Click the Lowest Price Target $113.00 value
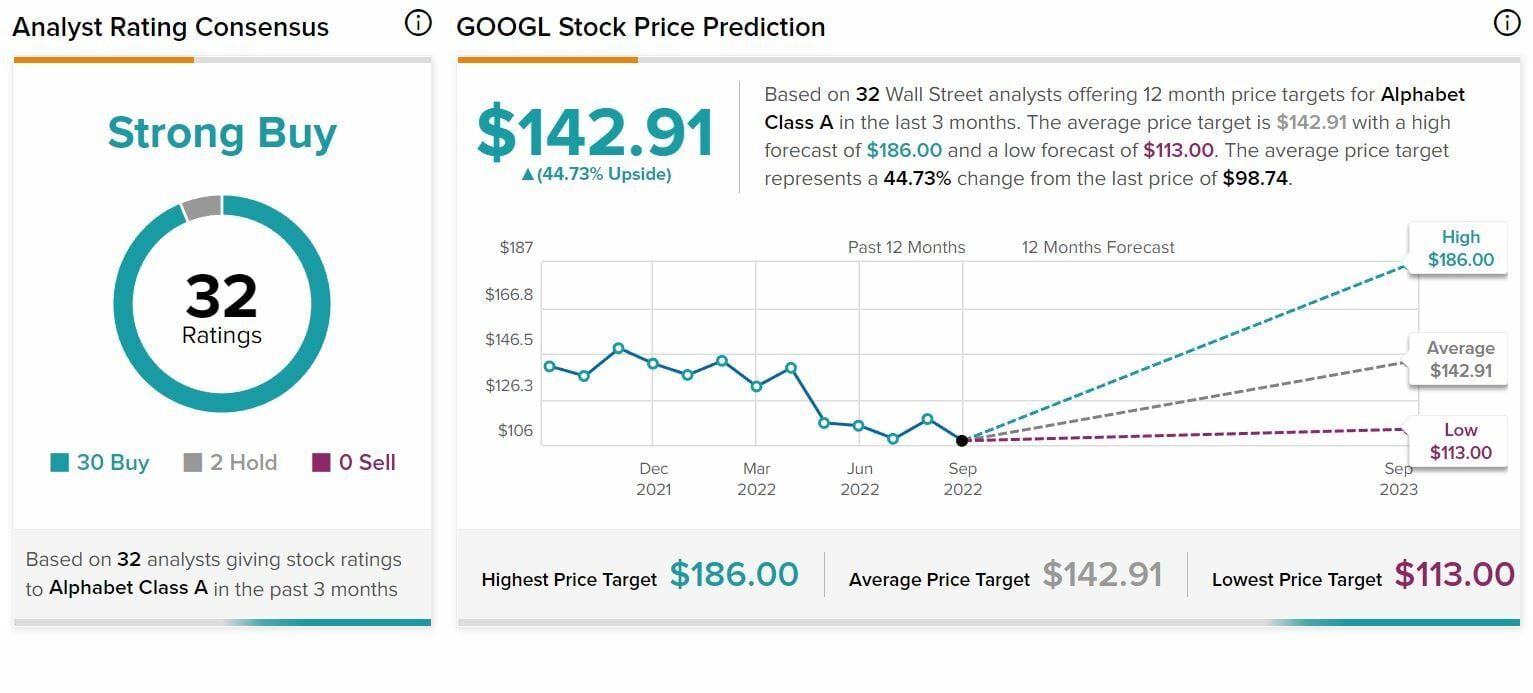 [x=1454, y=575]
